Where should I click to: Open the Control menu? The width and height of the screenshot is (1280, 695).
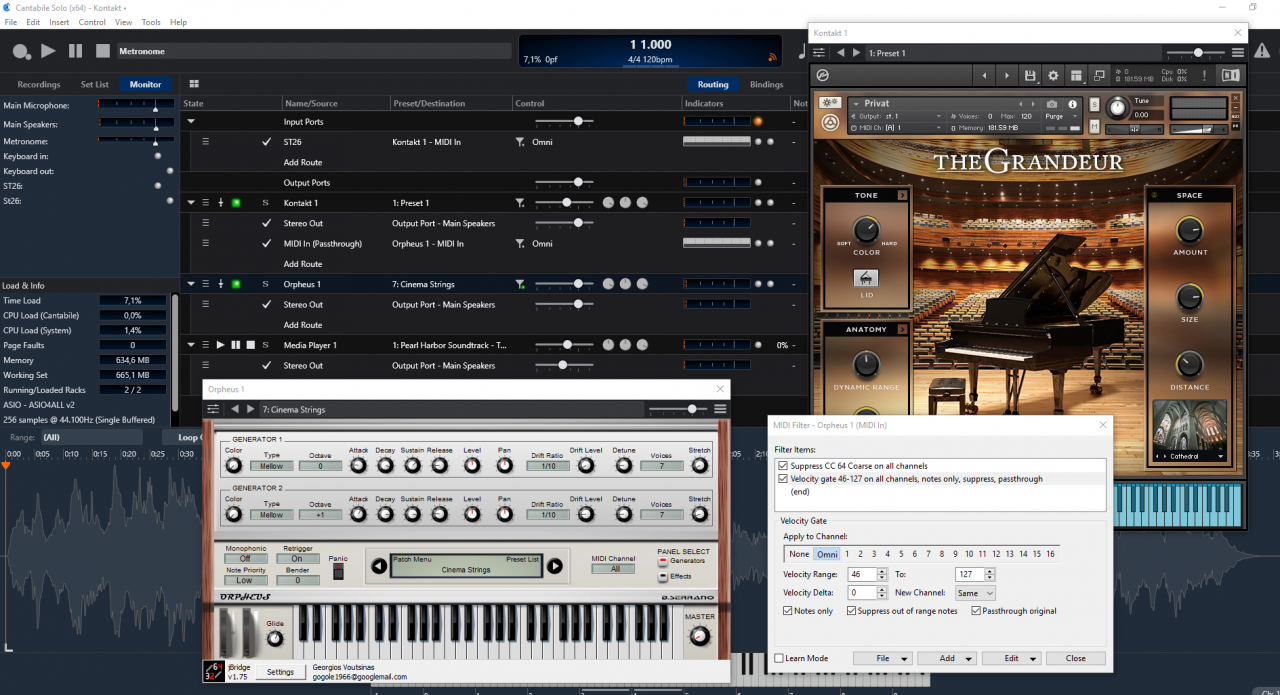pos(92,22)
